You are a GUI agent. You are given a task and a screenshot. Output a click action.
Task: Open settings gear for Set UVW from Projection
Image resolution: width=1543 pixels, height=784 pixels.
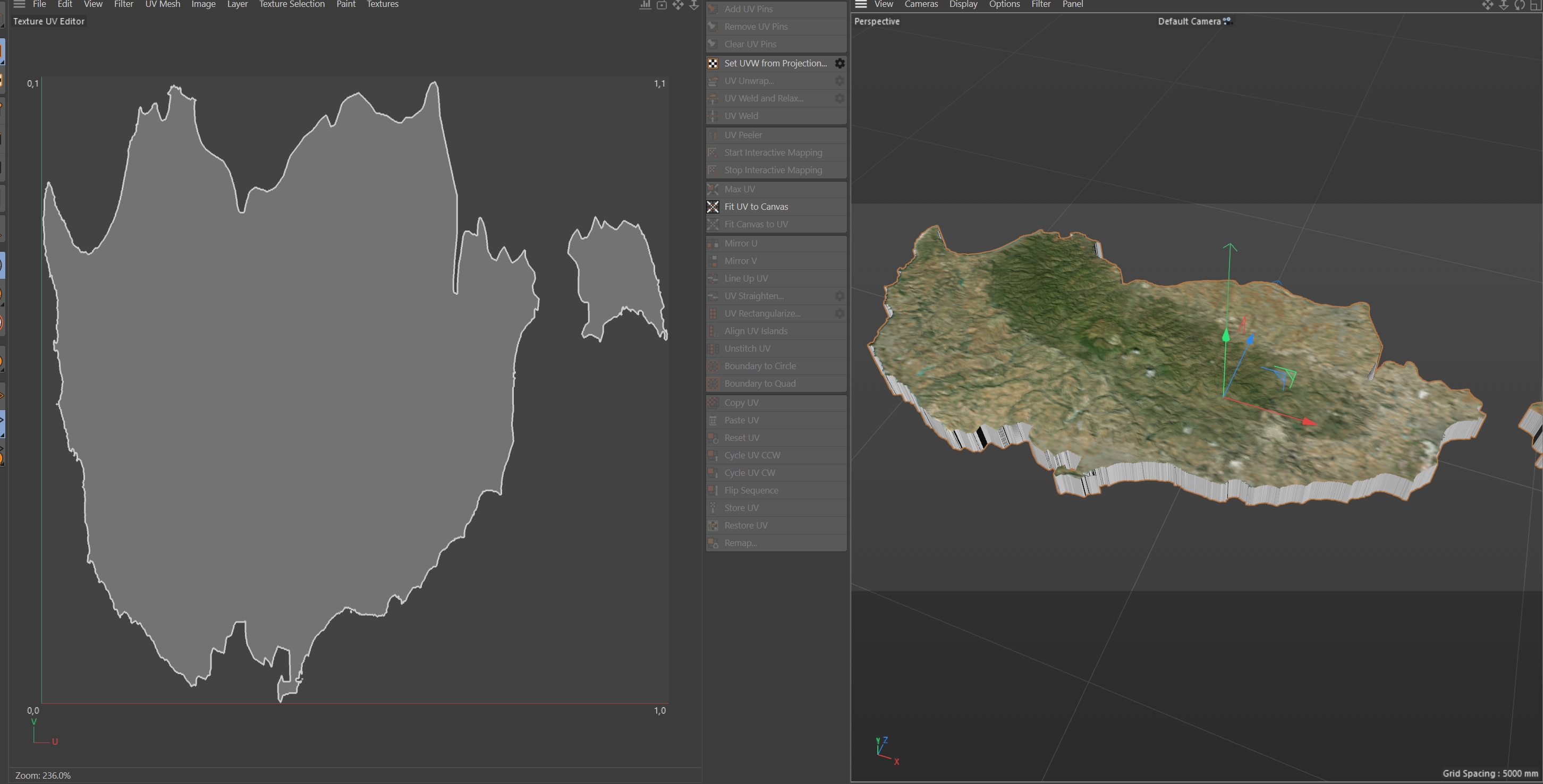840,64
